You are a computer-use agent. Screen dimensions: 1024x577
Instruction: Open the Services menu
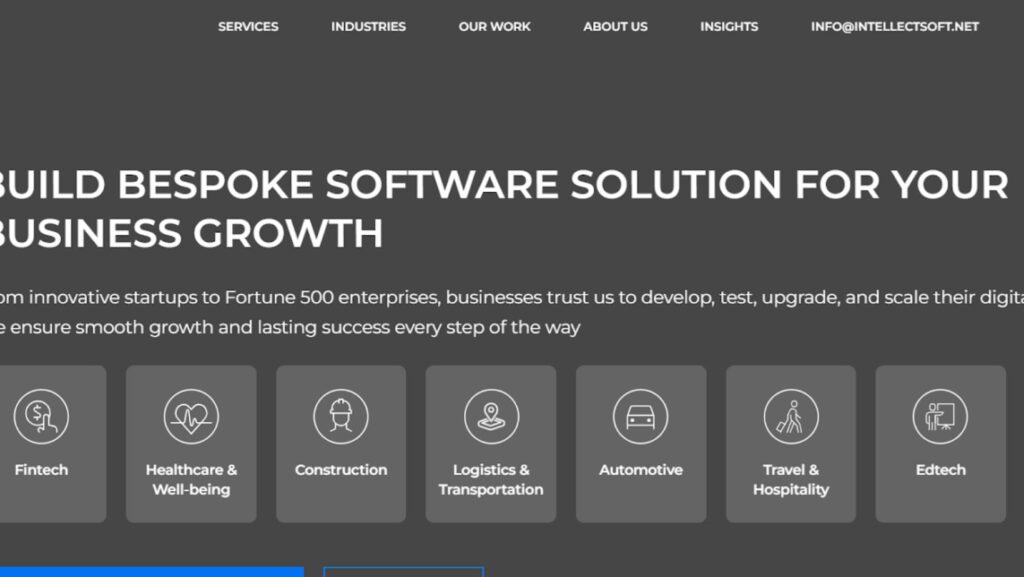pyautogui.click(x=247, y=27)
